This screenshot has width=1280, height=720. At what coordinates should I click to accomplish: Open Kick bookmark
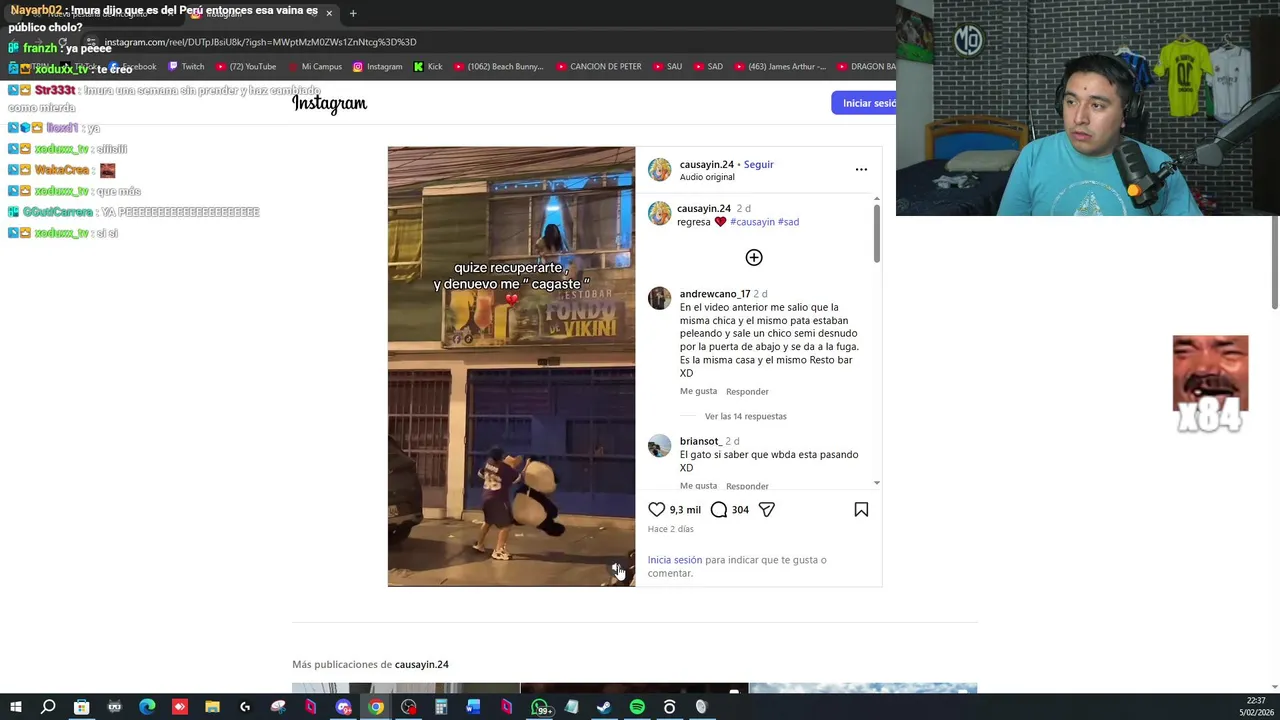pyautogui.click(x=428, y=67)
